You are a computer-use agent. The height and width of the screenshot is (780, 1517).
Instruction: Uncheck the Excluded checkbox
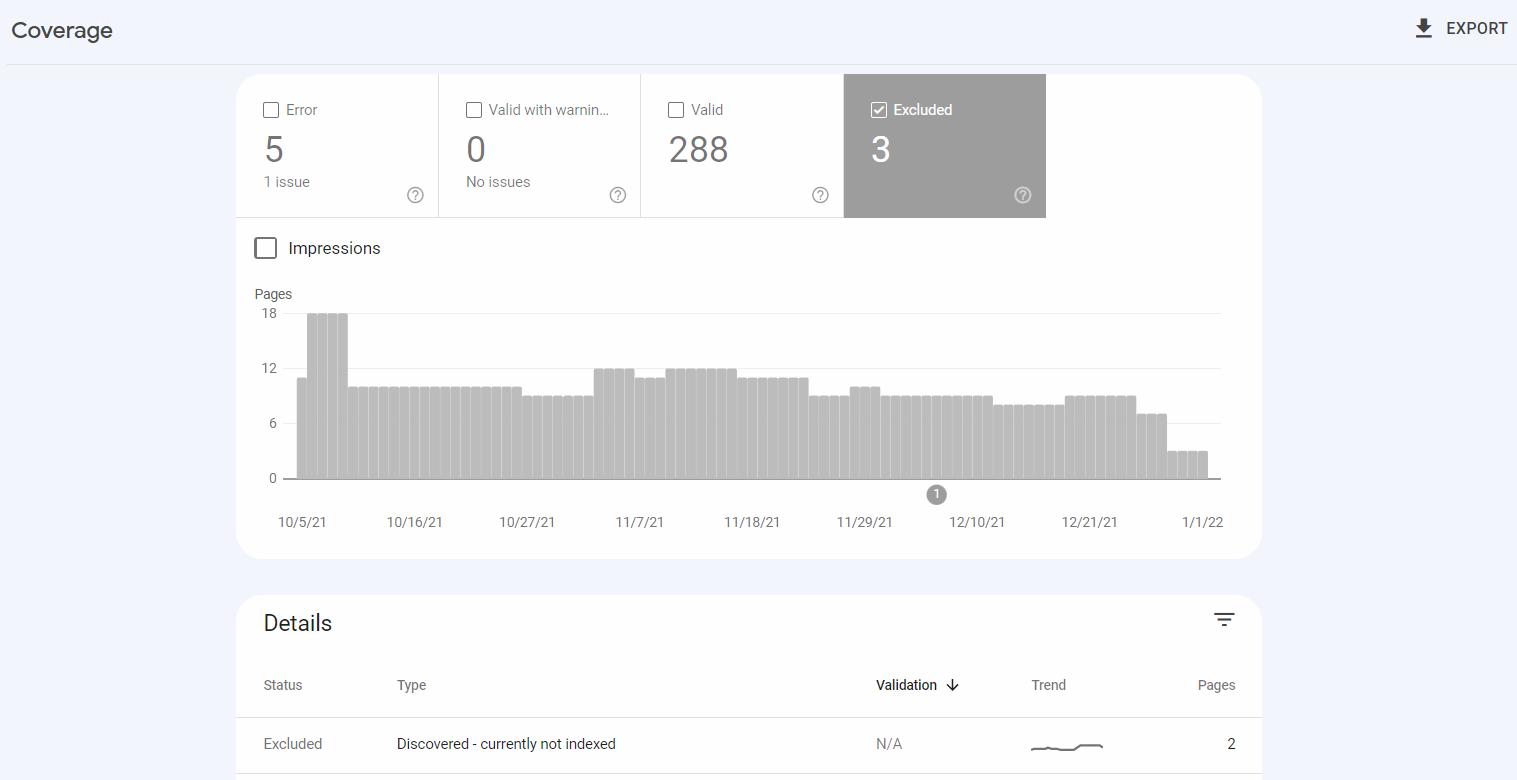[879, 110]
